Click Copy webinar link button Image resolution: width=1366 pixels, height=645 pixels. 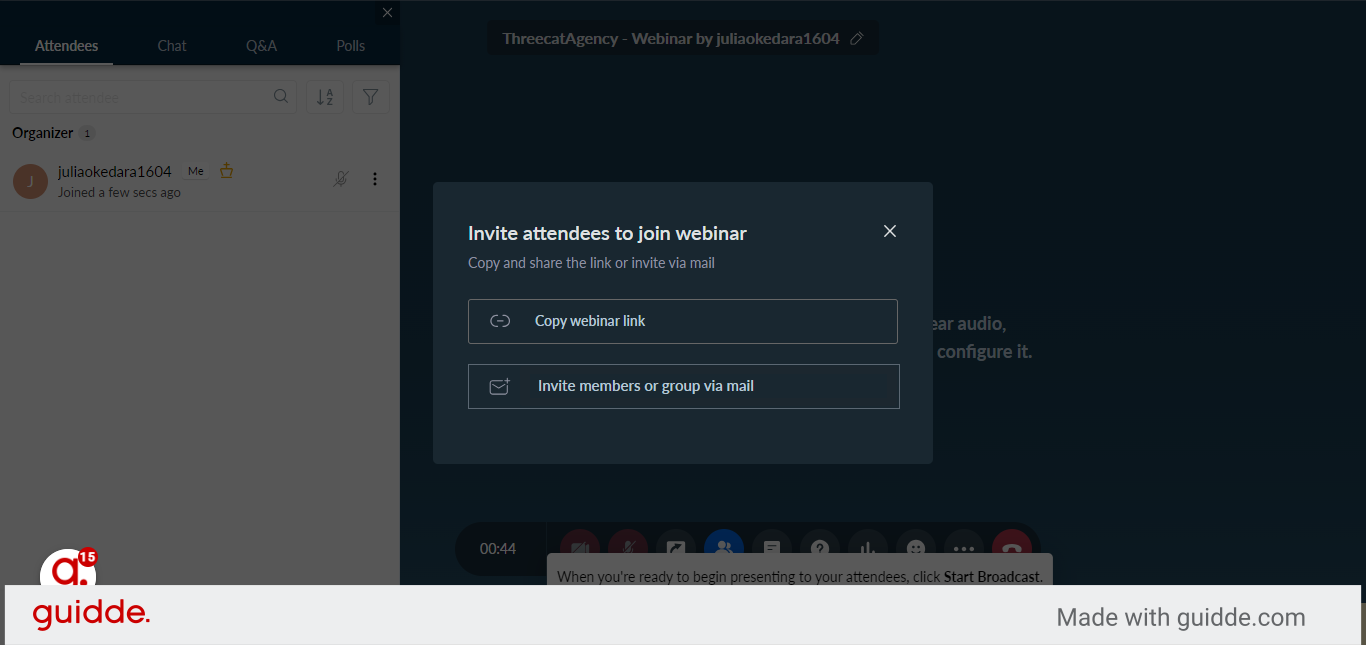point(683,321)
